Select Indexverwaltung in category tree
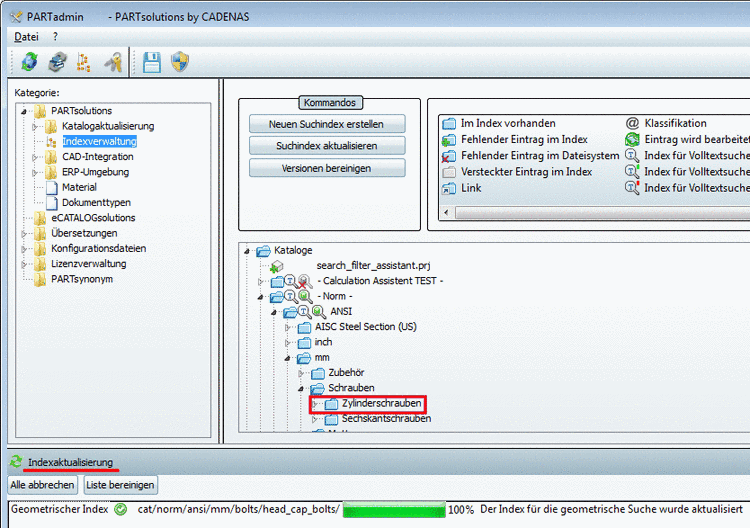 coord(99,142)
